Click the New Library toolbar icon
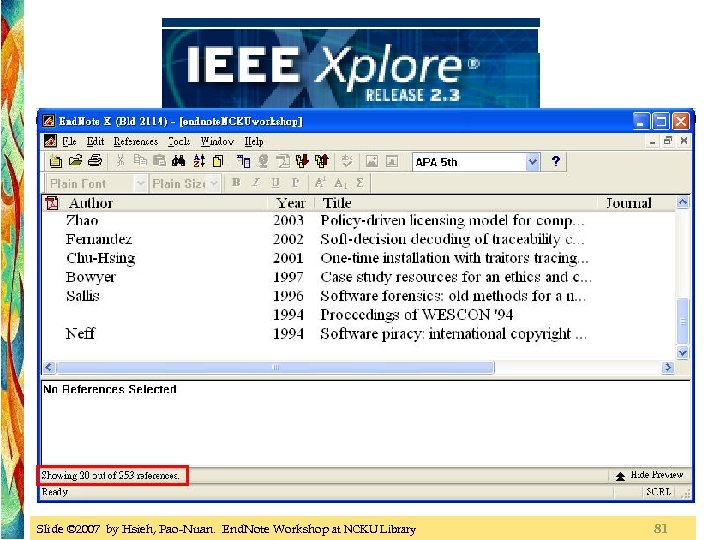The width and height of the screenshot is (720, 540). click(x=56, y=161)
